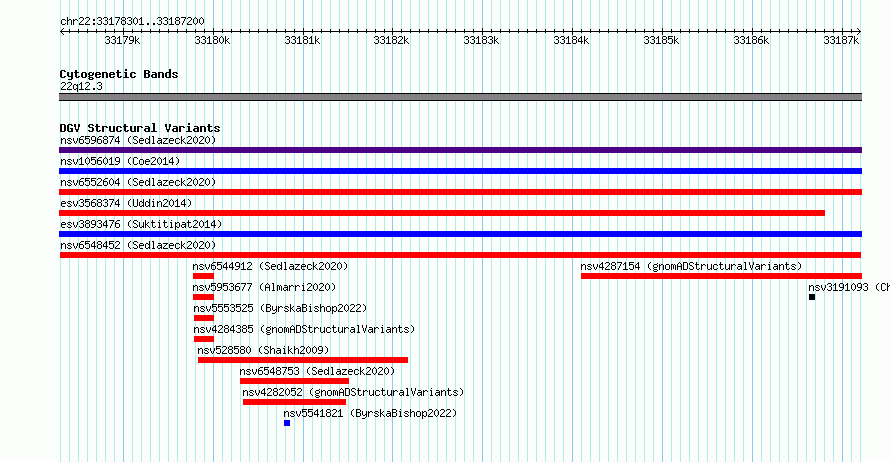Select the red nsv4282052 variant bar
The width and height of the screenshot is (890, 462).
click(295, 402)
